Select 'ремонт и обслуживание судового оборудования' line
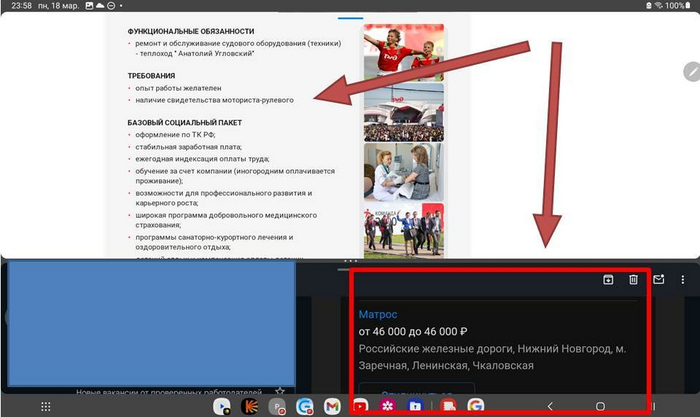The width and height of the screenshot is (700, 417). pos(238,43)
